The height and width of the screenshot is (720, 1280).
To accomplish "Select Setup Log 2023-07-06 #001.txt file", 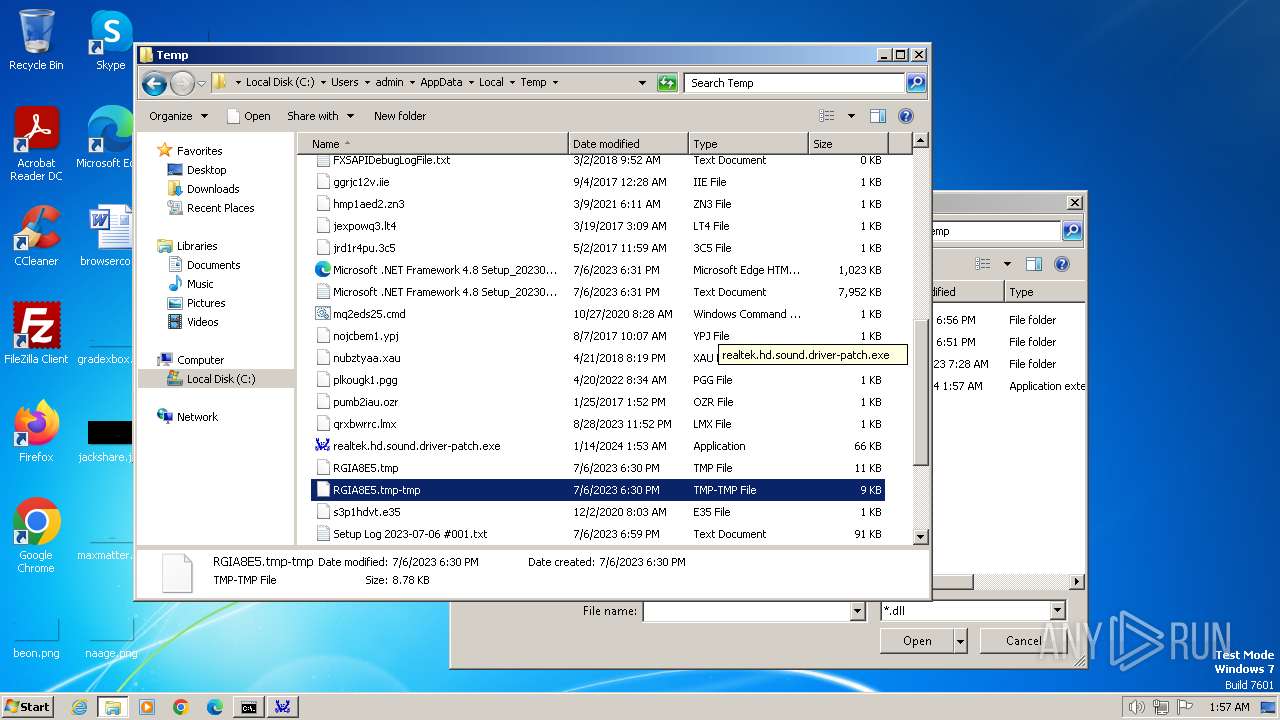I will pyautogui.click(x=598, y=534).
